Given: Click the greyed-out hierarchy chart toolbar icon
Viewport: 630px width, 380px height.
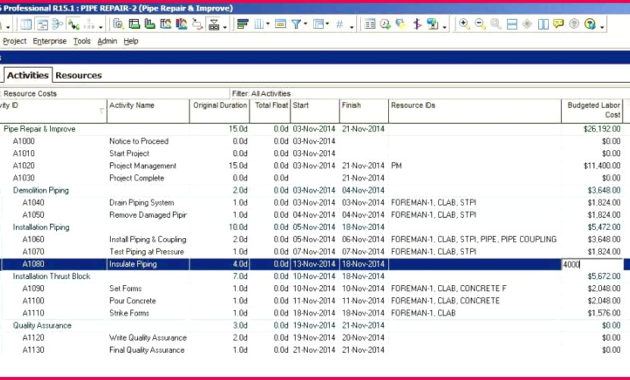Looking at the screenshot, I should [x=89, y=25].
